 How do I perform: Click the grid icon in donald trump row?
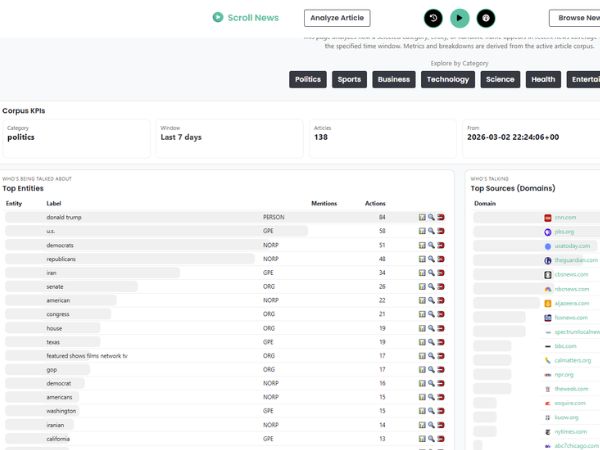pos(422,217)
